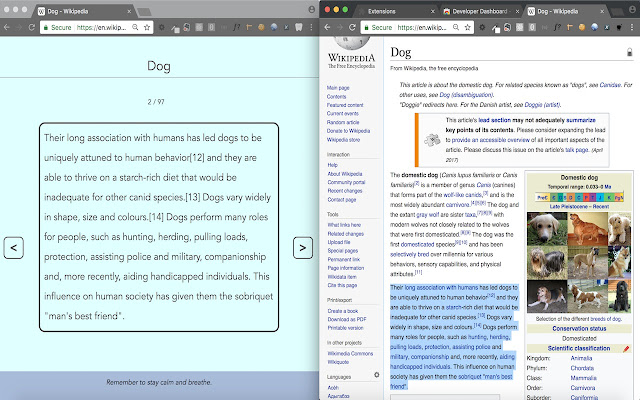Viewport: 640px width, 400px height.
Task: Click the cookie extension icon in the right window
Action: pos(582,27)
